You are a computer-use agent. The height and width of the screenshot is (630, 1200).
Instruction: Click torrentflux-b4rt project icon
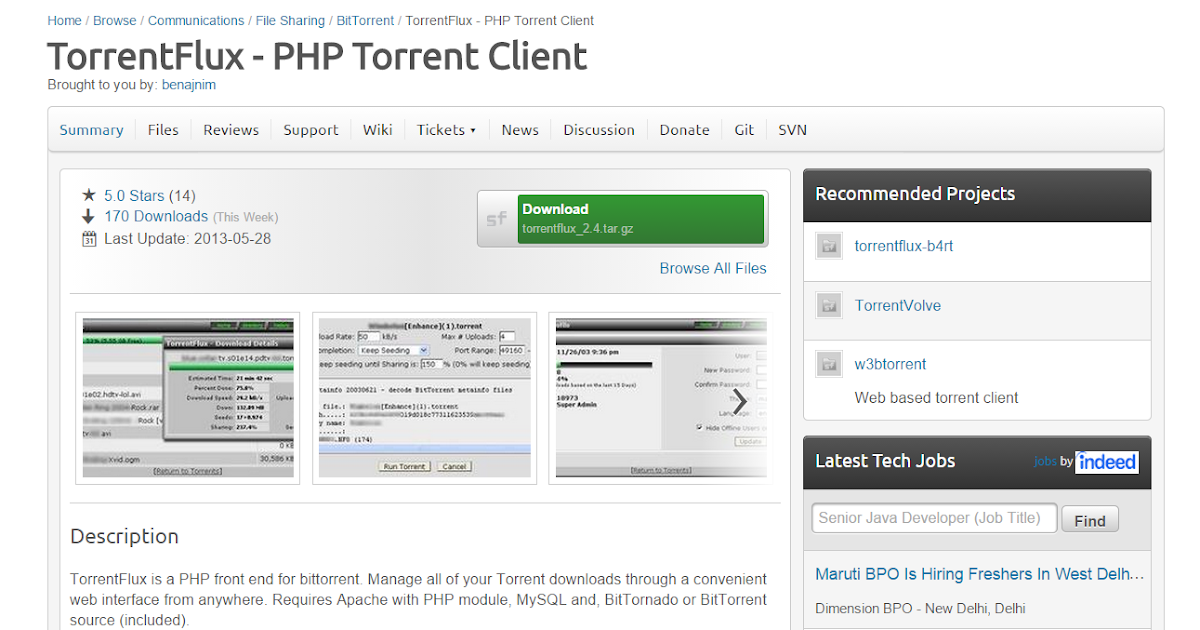coord(828,246)
